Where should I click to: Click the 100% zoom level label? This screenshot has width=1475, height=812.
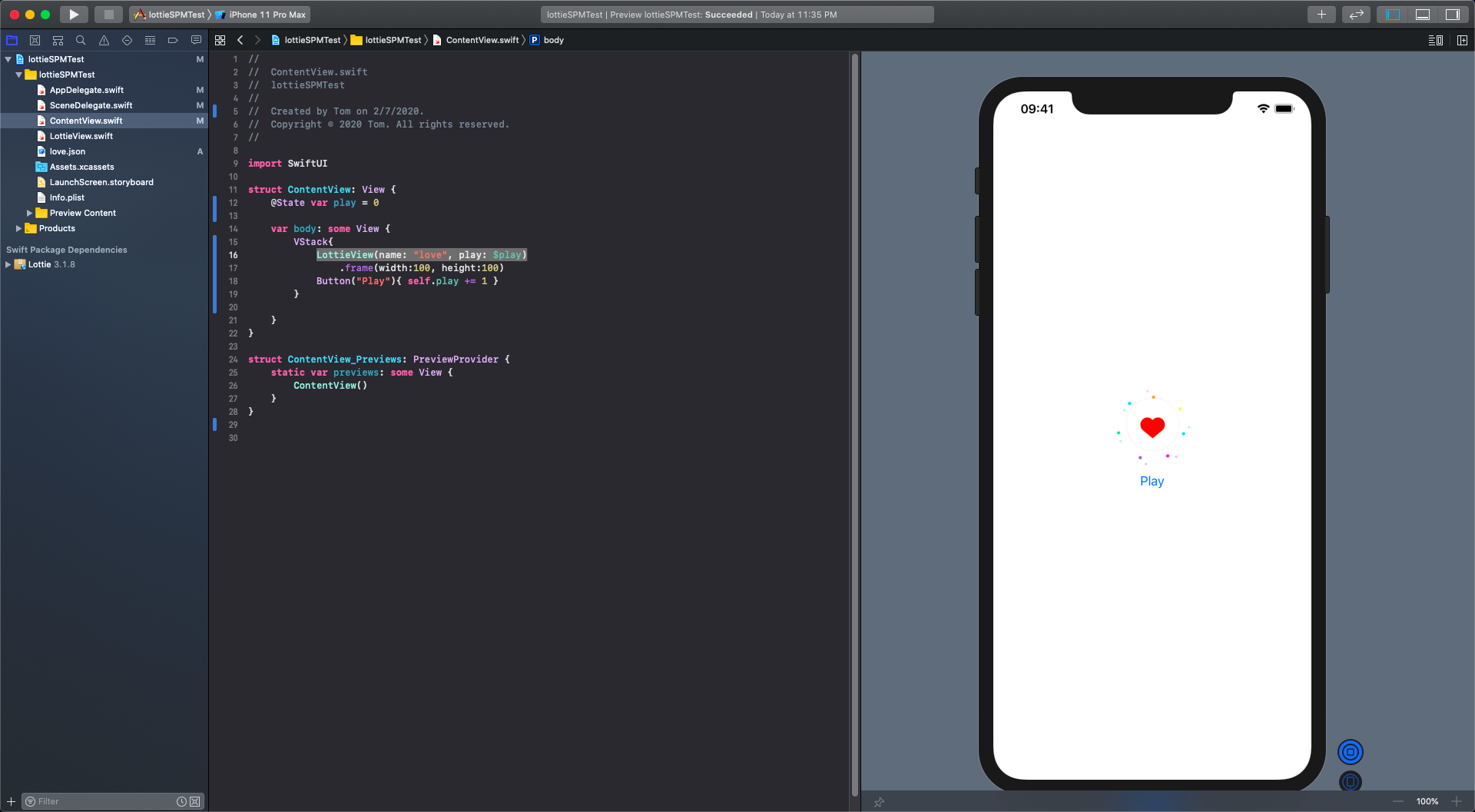tap(1427, 801)
